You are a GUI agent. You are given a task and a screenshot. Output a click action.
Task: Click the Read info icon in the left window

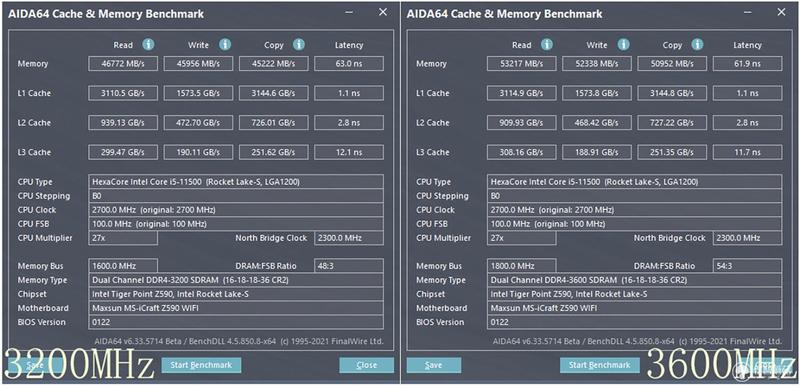[148, 45]
